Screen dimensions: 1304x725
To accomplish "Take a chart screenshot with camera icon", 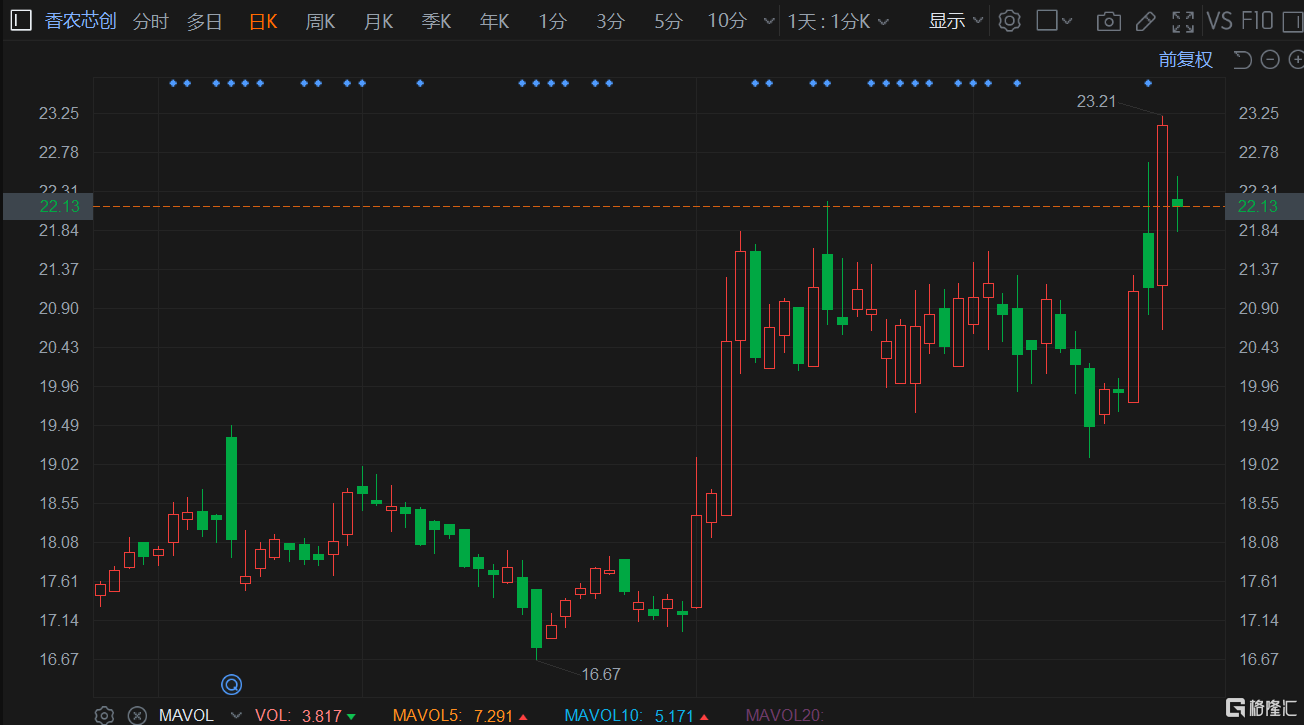I will point(1108,21).
